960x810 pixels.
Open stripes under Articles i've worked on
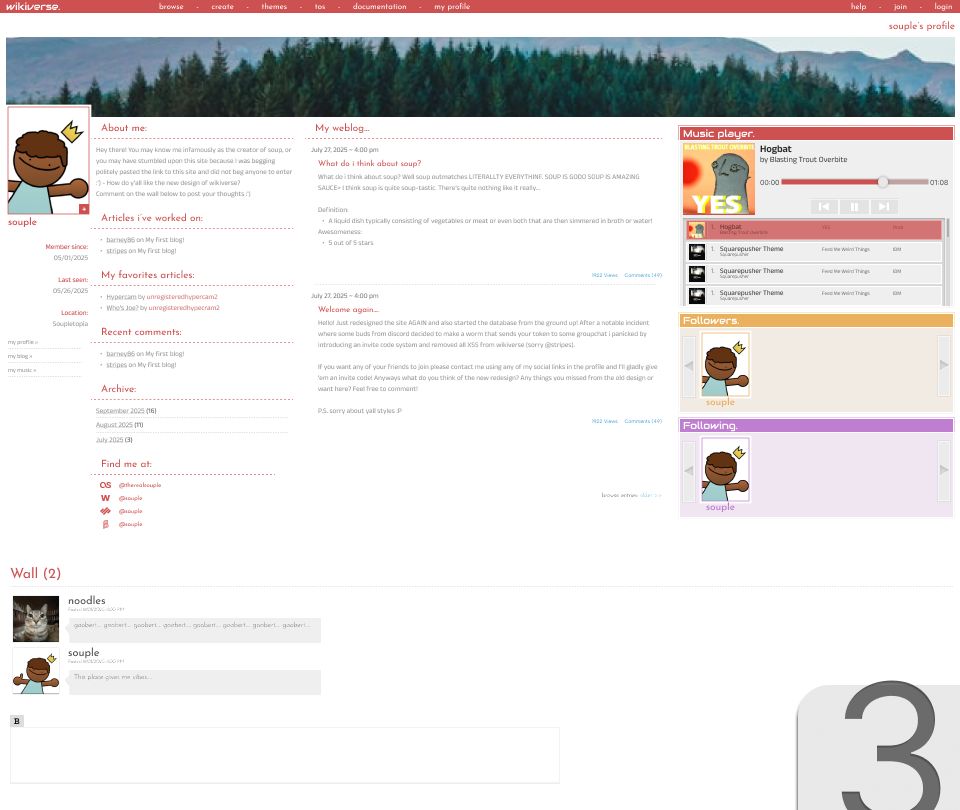[x=116, y=251]
